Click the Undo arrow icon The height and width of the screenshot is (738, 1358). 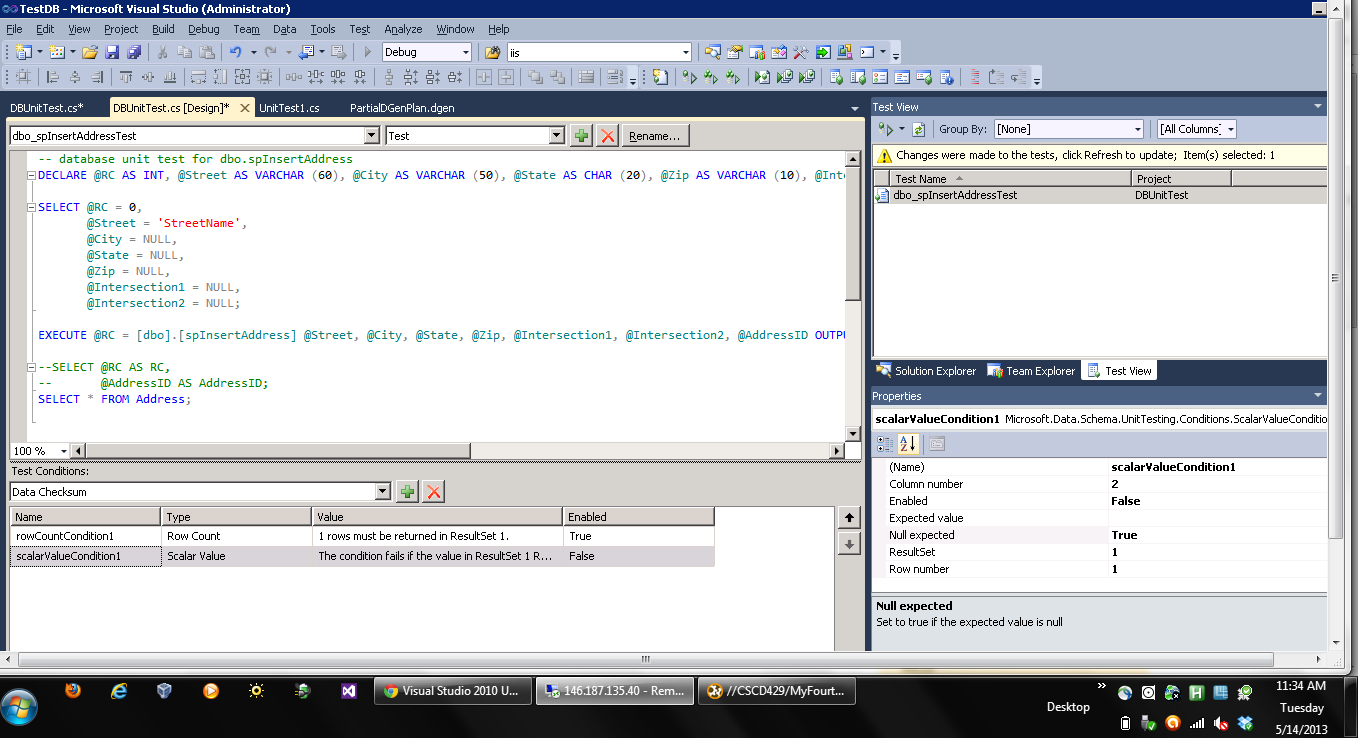(235, 52)
